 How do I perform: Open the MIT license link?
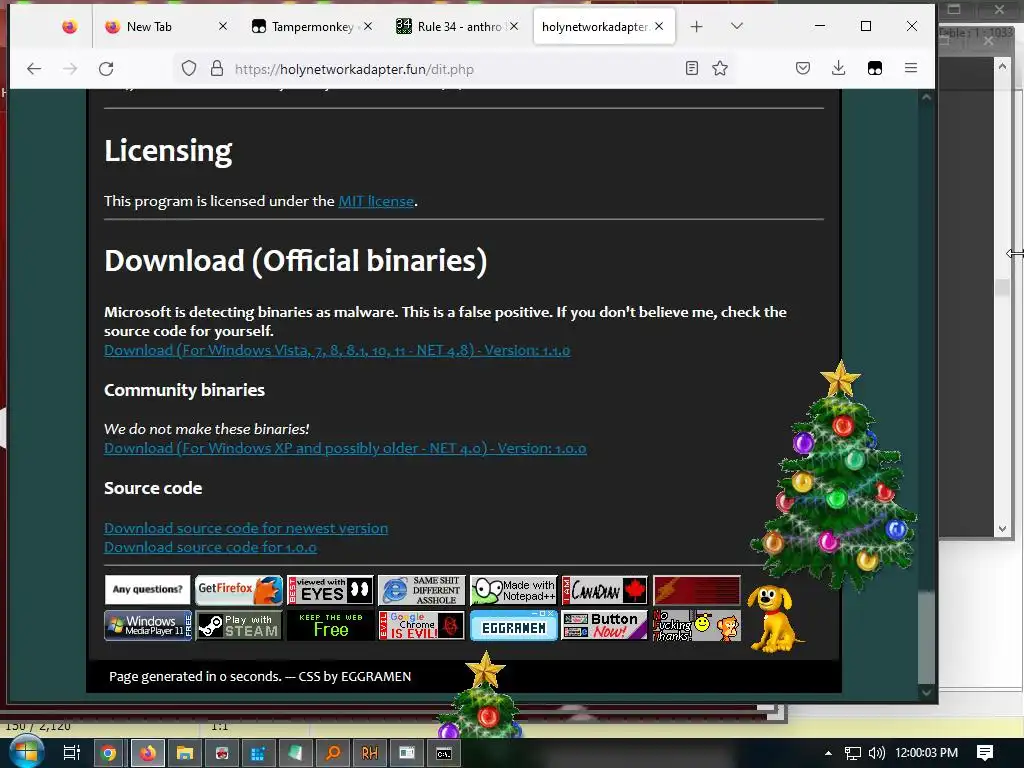pos(376,201)
